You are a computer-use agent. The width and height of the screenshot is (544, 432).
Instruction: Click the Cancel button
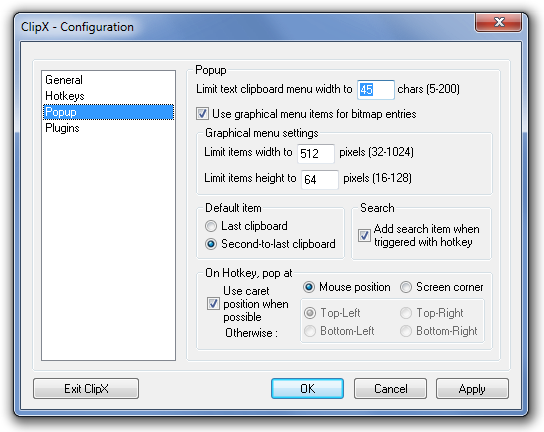click(x=390, y=389)
